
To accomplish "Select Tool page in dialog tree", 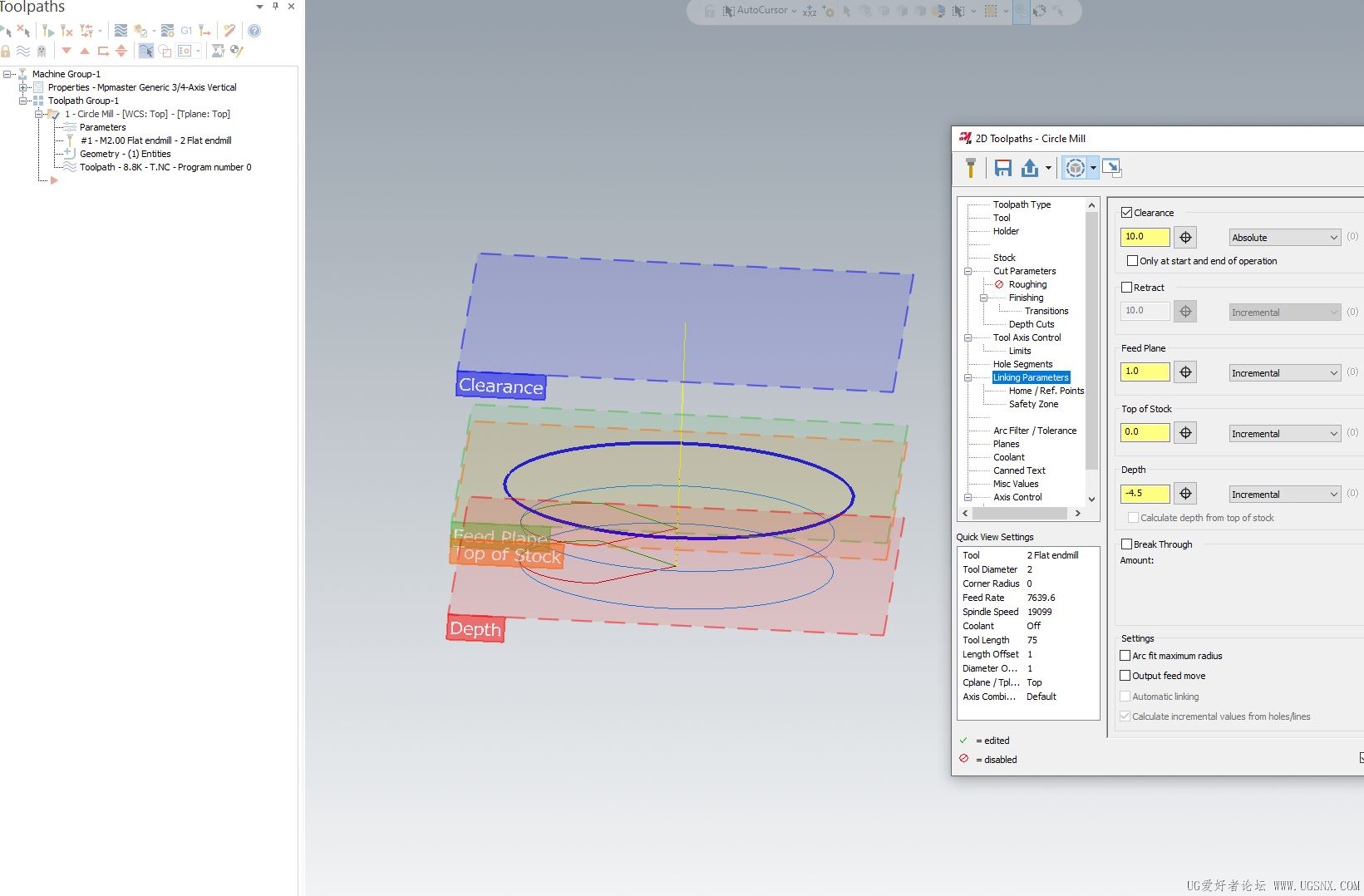I will coord(1002,218).
